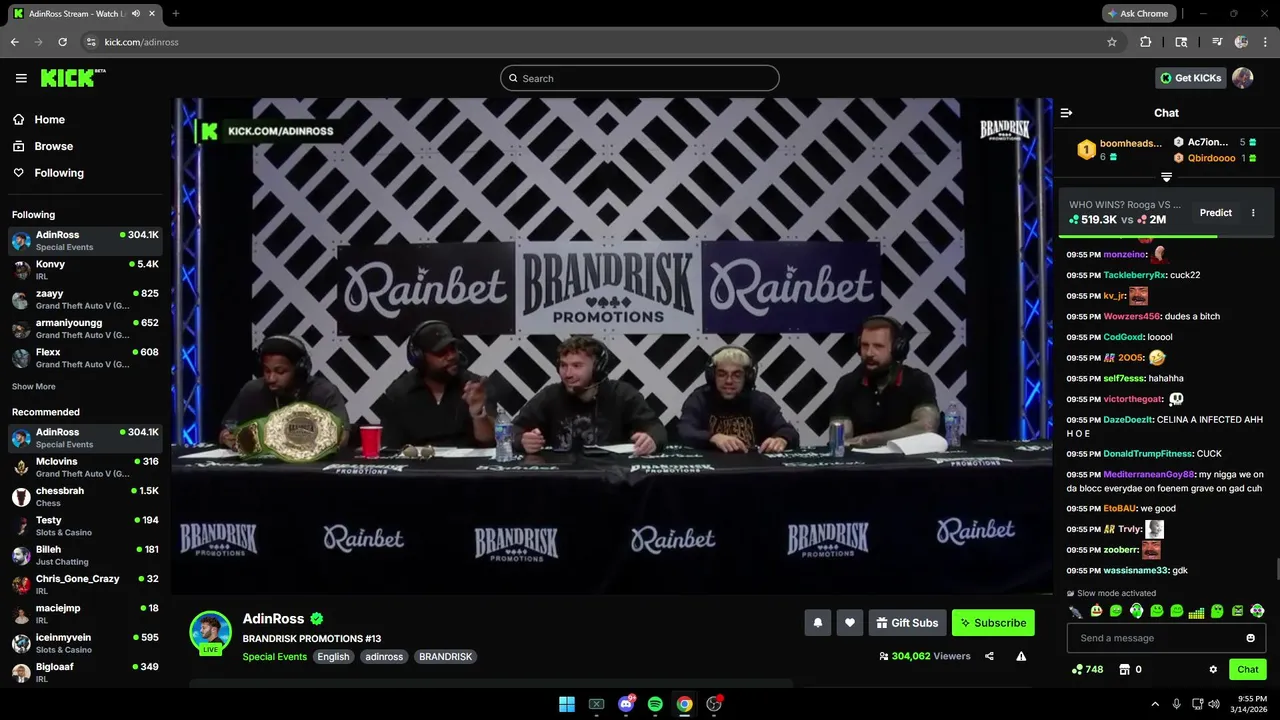Click username MediterraneanGoy88 in chat
Viewport: 1280px width, 720px height.
1149,475
